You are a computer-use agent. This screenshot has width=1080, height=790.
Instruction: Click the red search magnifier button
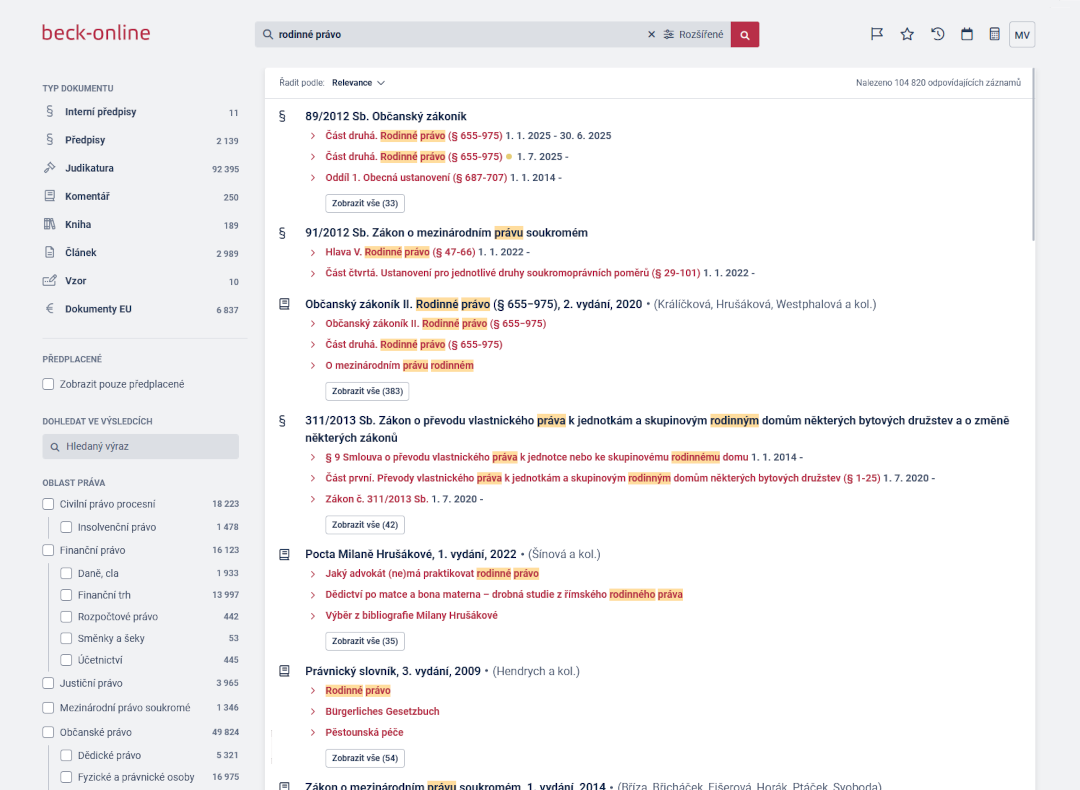pos(745,34)
